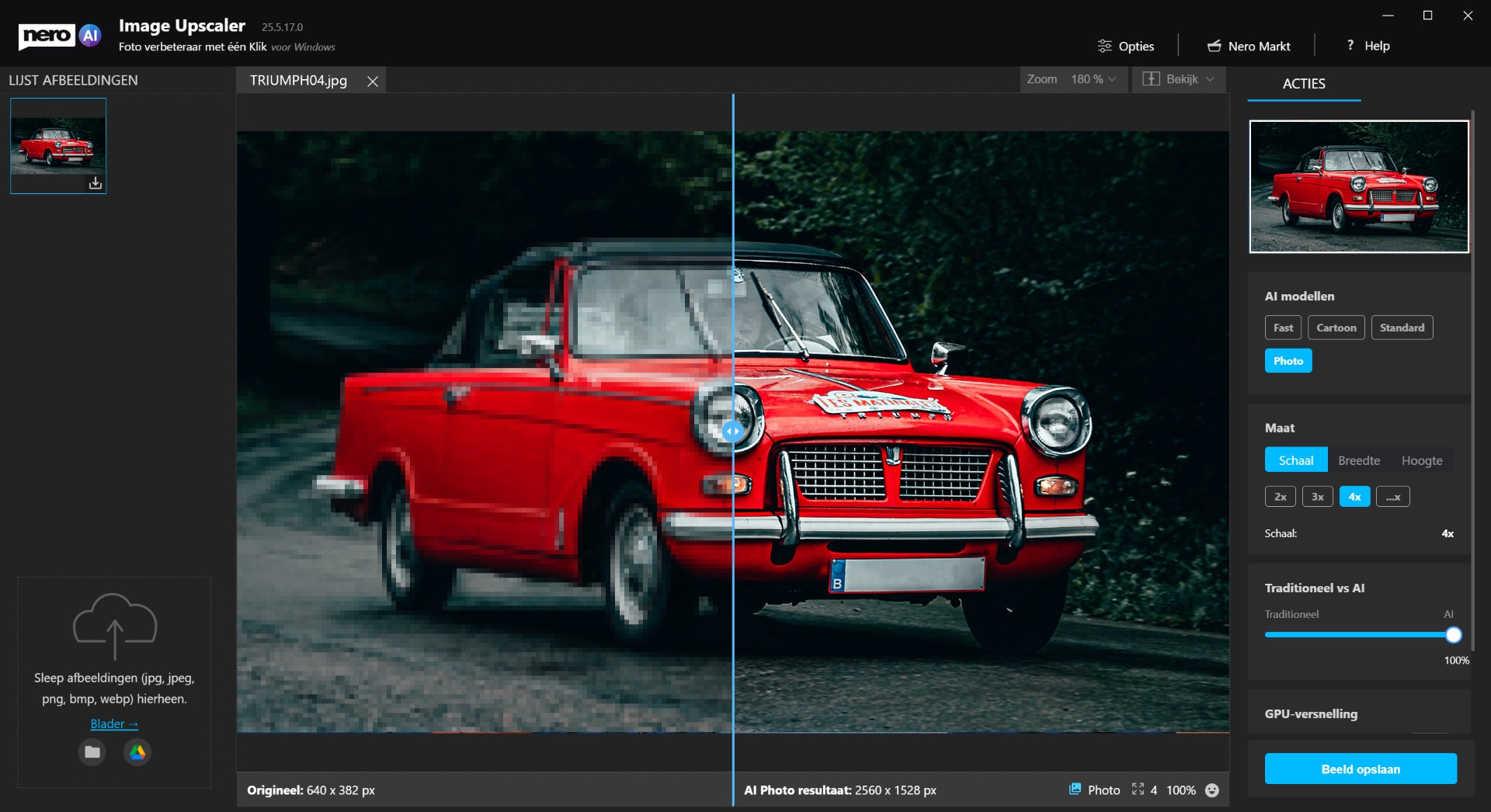Click the Blader browse link
This screenshot has height=812, width=1491.
click(114, 724)
